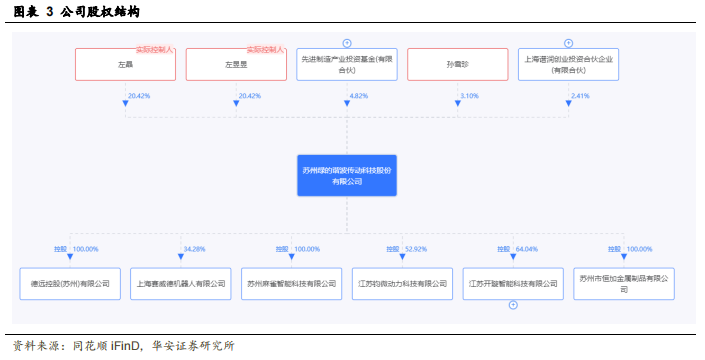Click the 实际控制人 tag on 左晶

(155, 50)
